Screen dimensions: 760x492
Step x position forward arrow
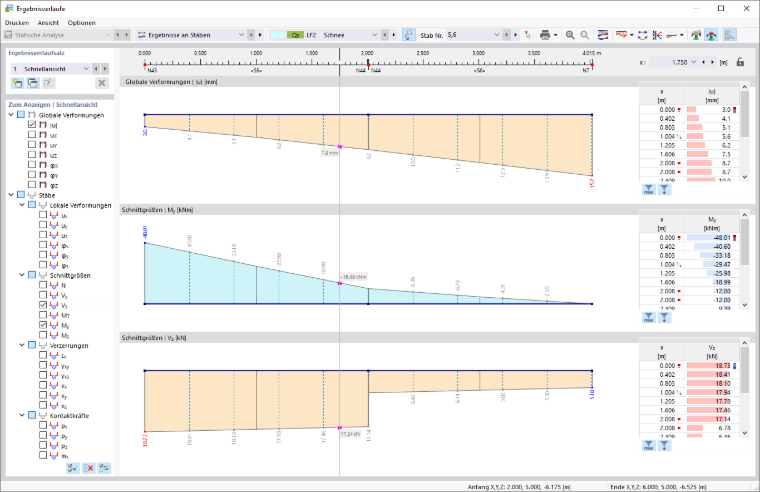(x=712, y=62)
